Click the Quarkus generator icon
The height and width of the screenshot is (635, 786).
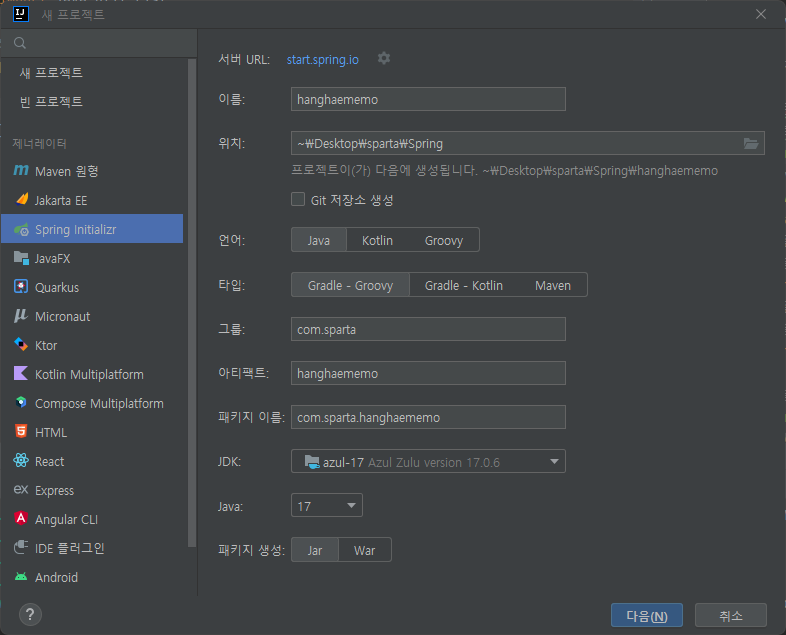21,287
